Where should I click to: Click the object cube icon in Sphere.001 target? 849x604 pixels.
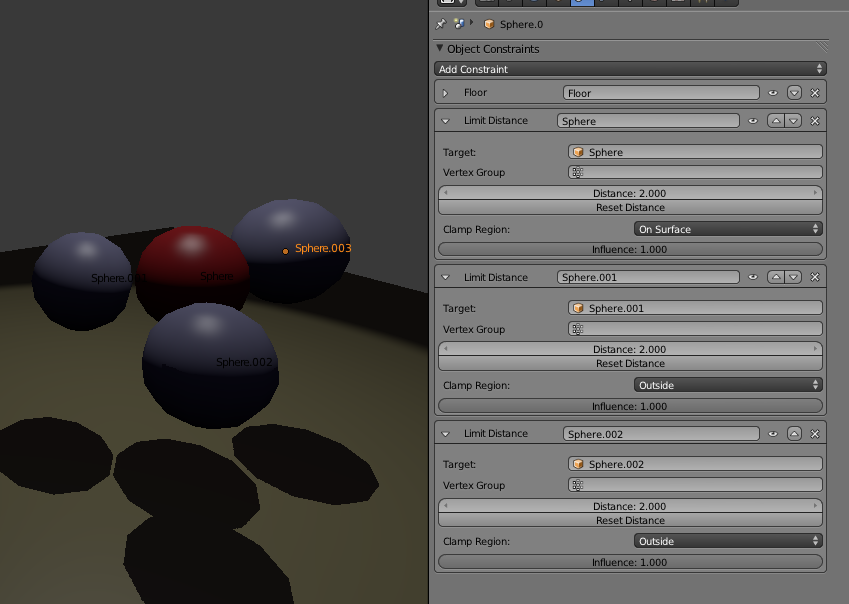coord(578,309)
